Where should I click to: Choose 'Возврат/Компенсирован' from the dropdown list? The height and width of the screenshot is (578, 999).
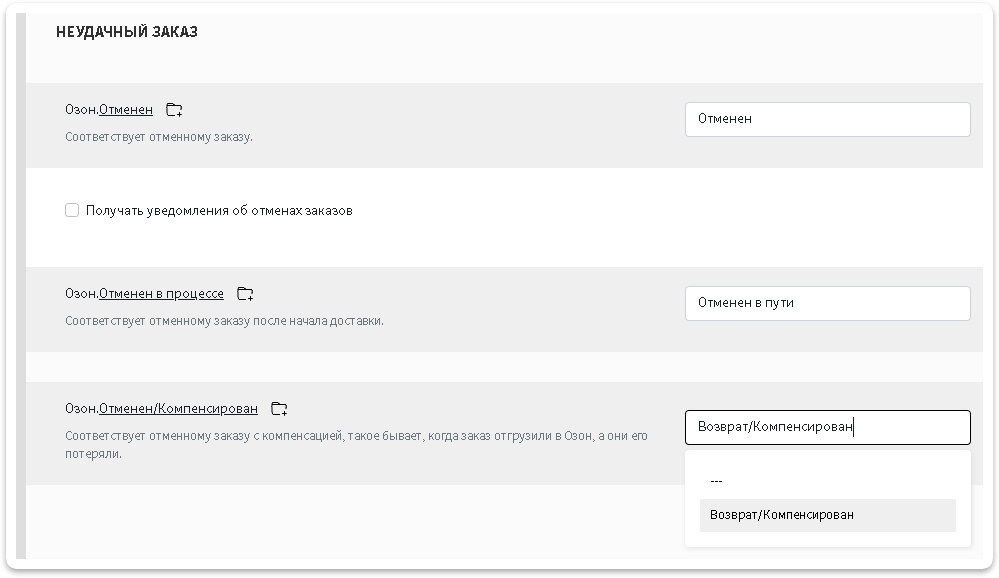(x=828, y=515)
